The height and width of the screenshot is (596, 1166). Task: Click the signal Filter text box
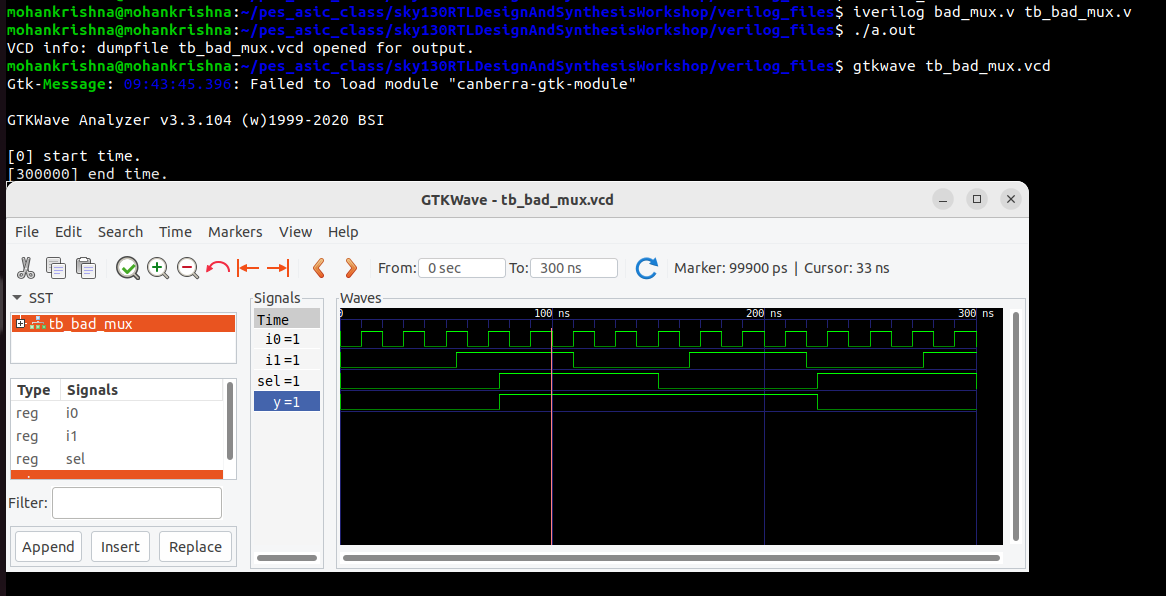136,502
